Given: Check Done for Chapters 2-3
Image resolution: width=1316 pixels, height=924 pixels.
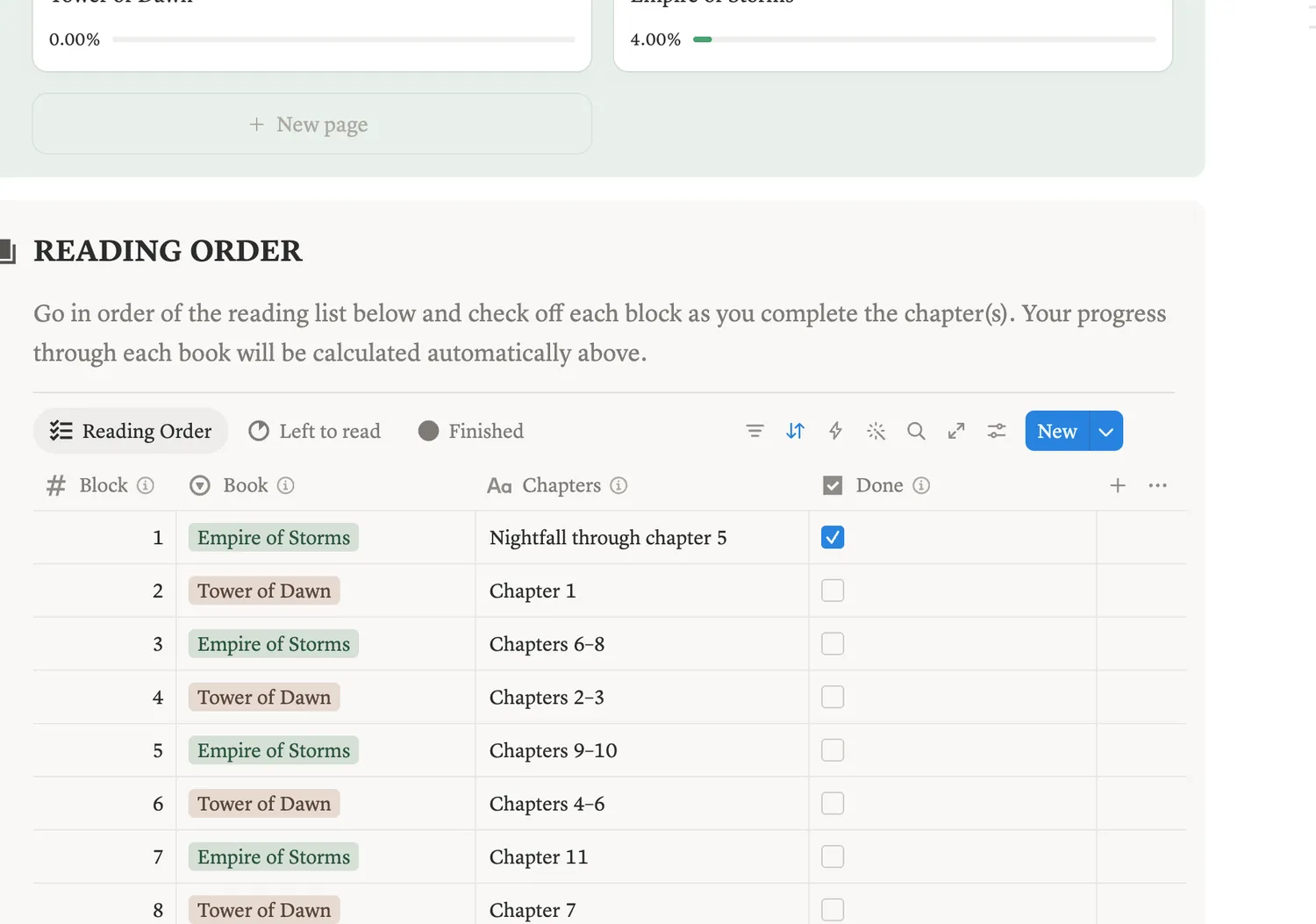Looking at the screenshot, I should click(x=833, y=697).
